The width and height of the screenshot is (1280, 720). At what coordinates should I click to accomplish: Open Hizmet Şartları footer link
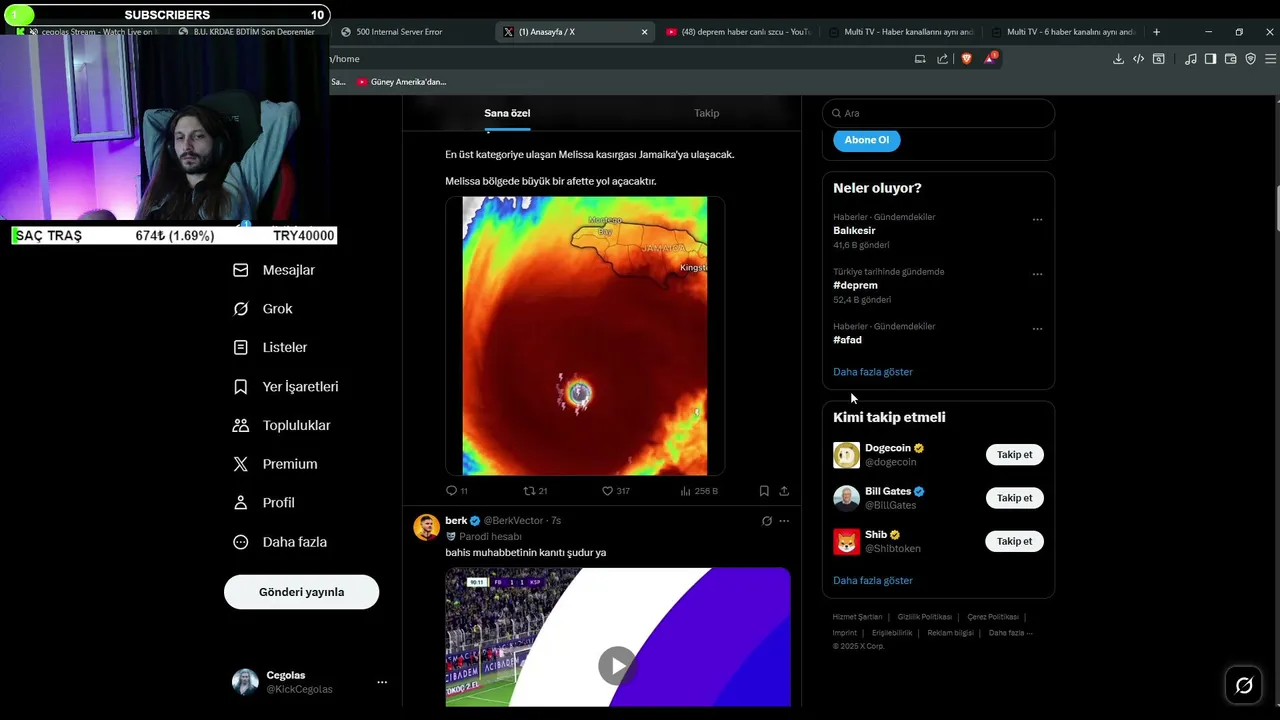pos(857,617)
